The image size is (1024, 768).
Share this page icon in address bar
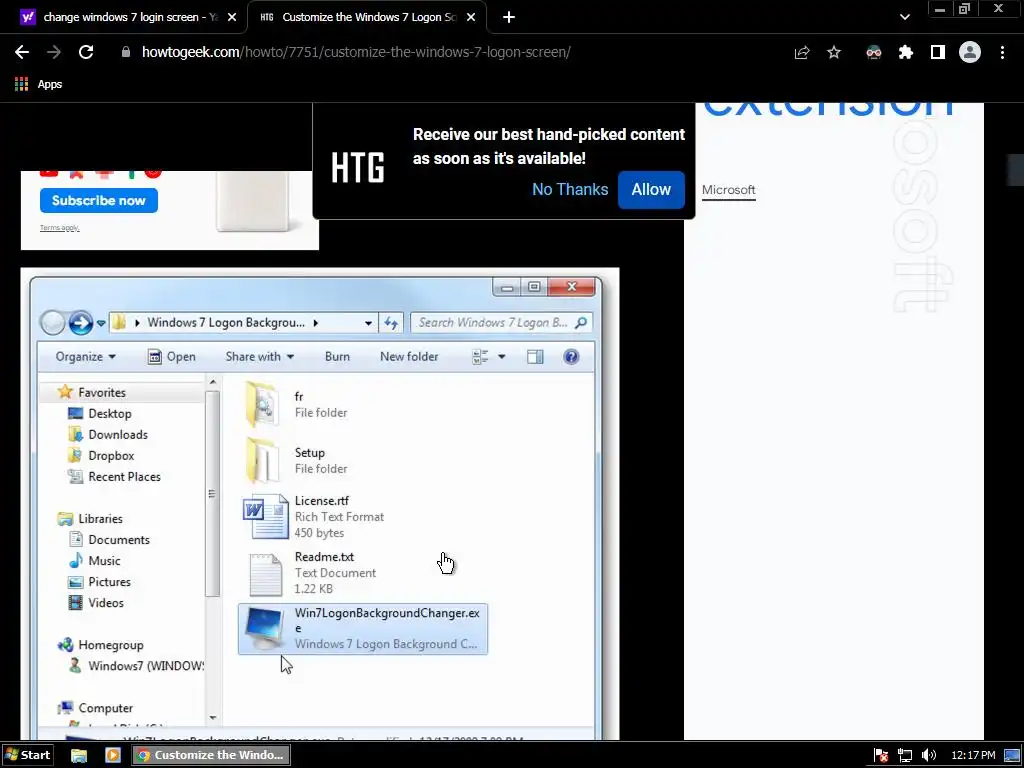point(802,52)
